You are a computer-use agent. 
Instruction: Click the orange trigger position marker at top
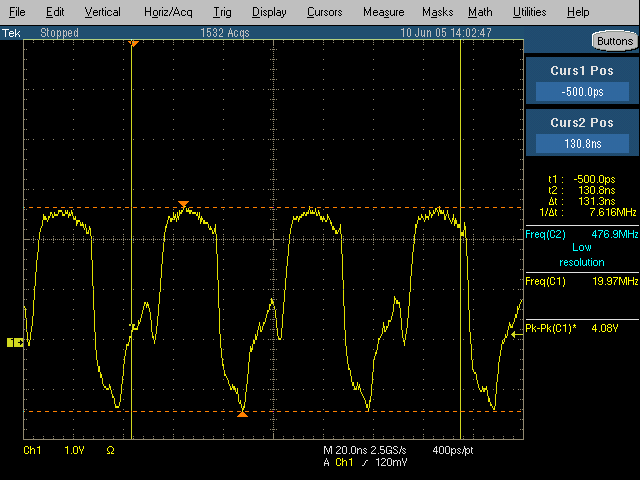tap(133, 43)
